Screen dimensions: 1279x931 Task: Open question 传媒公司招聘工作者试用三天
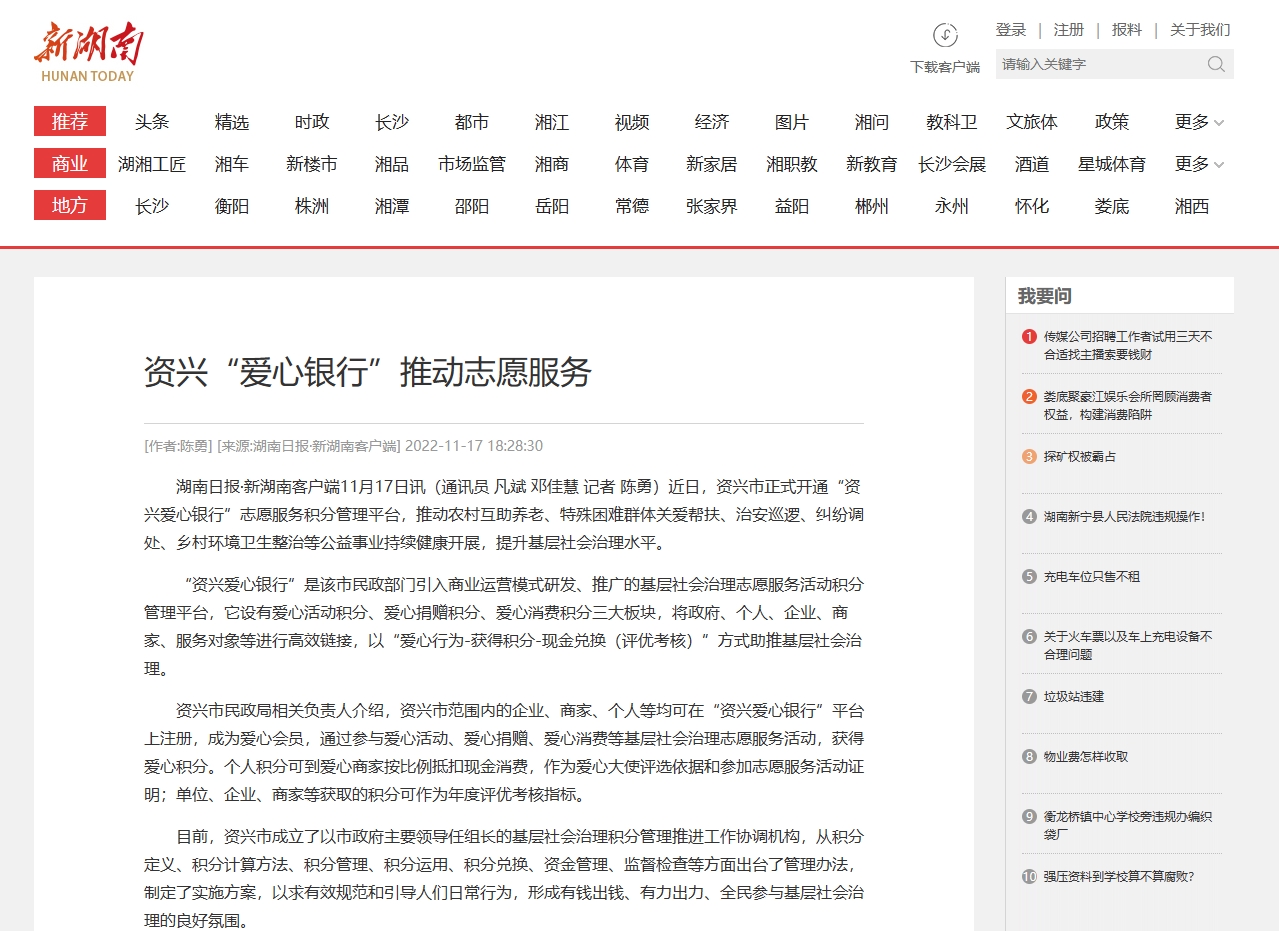[1128, 345]
